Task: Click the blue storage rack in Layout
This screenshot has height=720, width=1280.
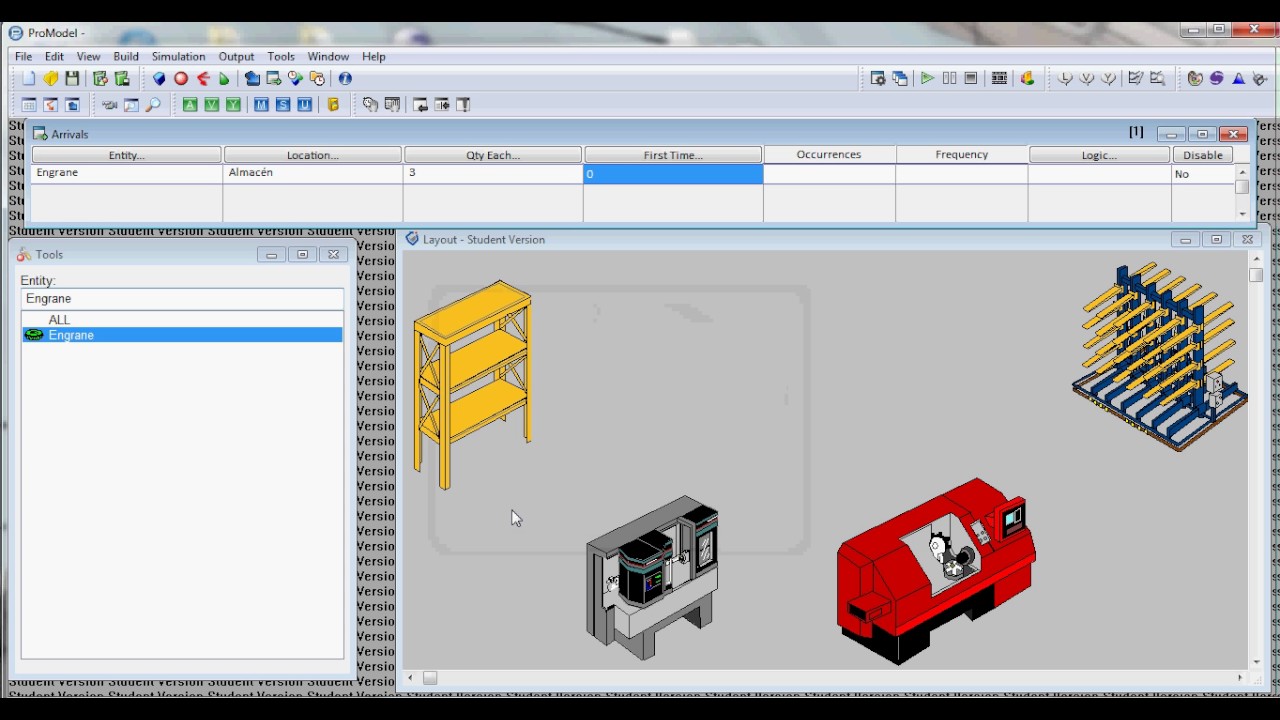Action: pyautogui.click(x=1160, y=358)
